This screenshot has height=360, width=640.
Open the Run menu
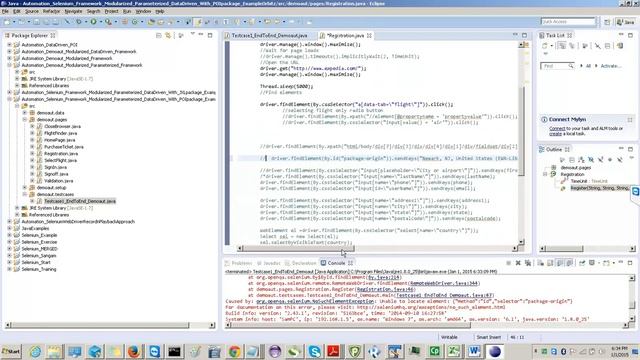[x=127, y=11]
